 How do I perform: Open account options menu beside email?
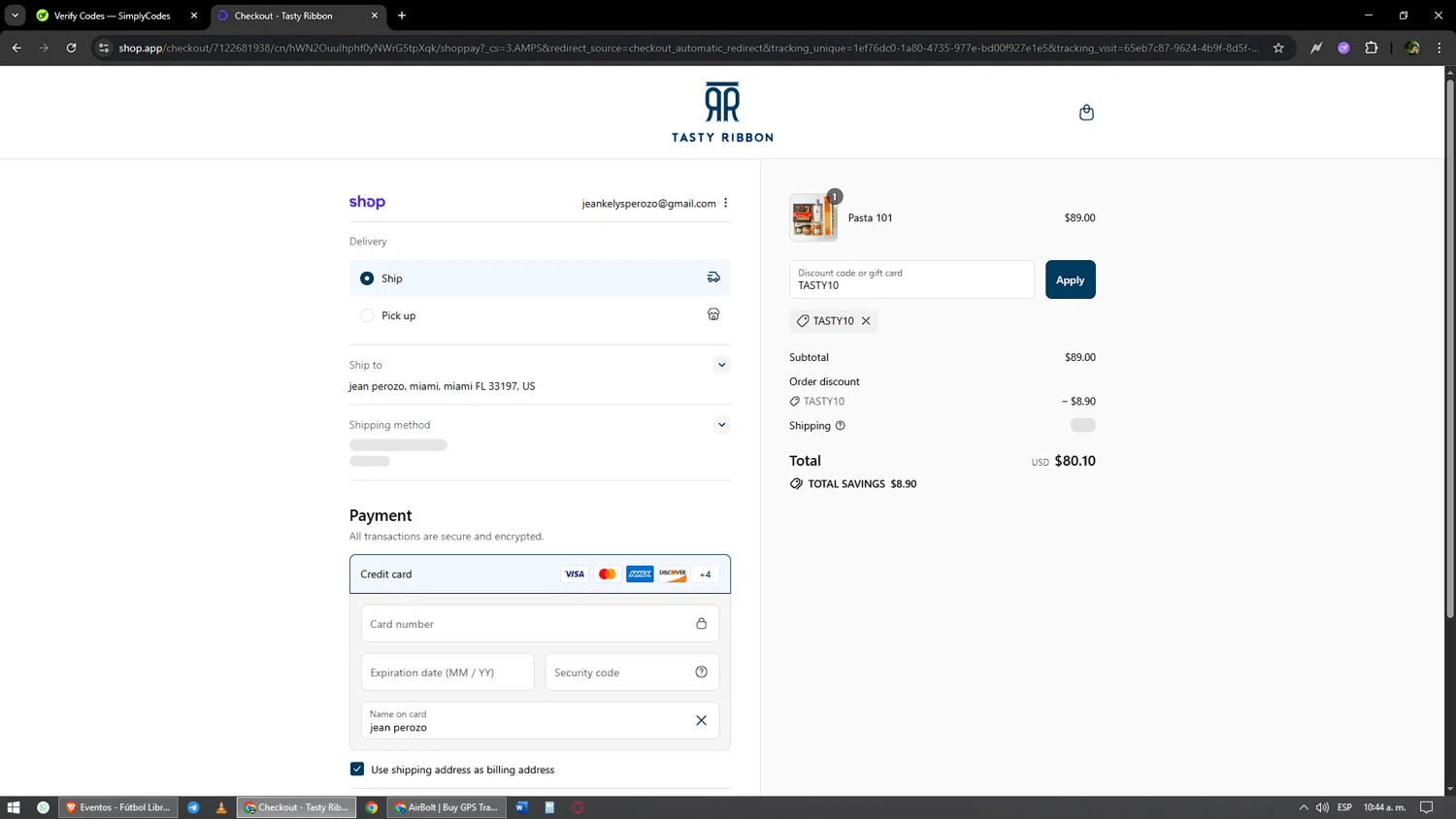(x=725, y=203)
